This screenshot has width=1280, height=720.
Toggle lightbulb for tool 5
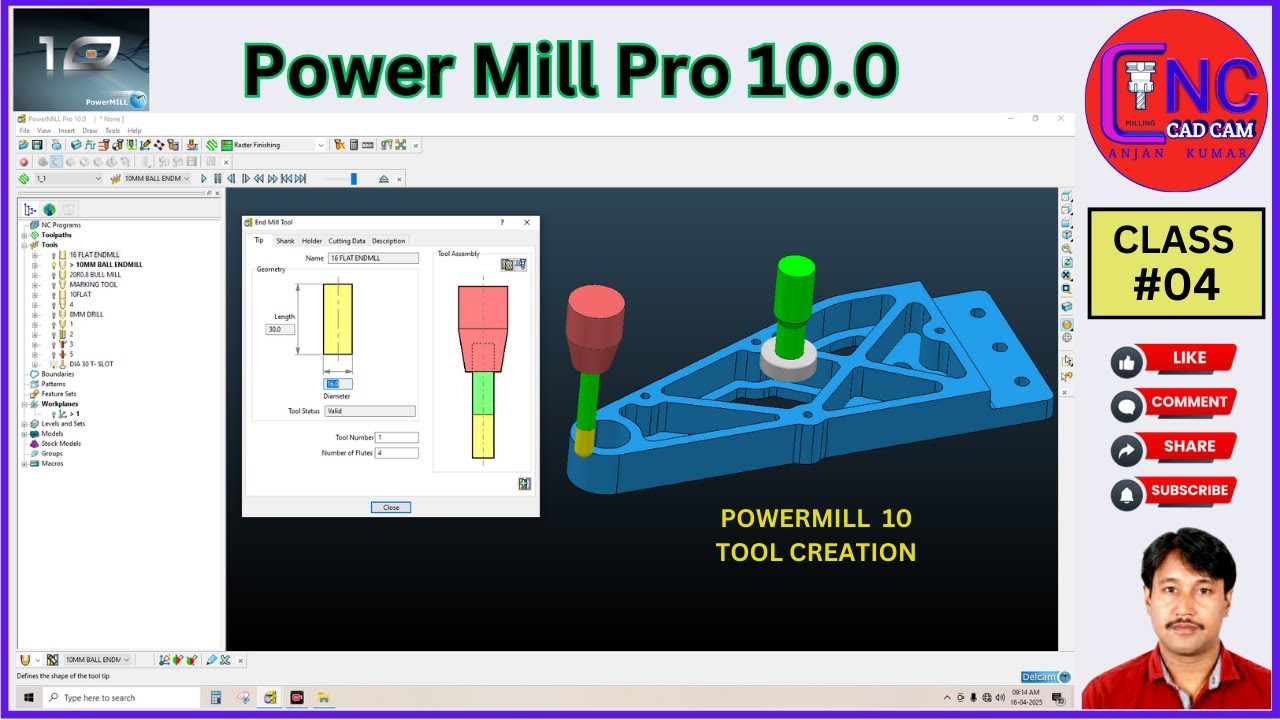[54, 354]
